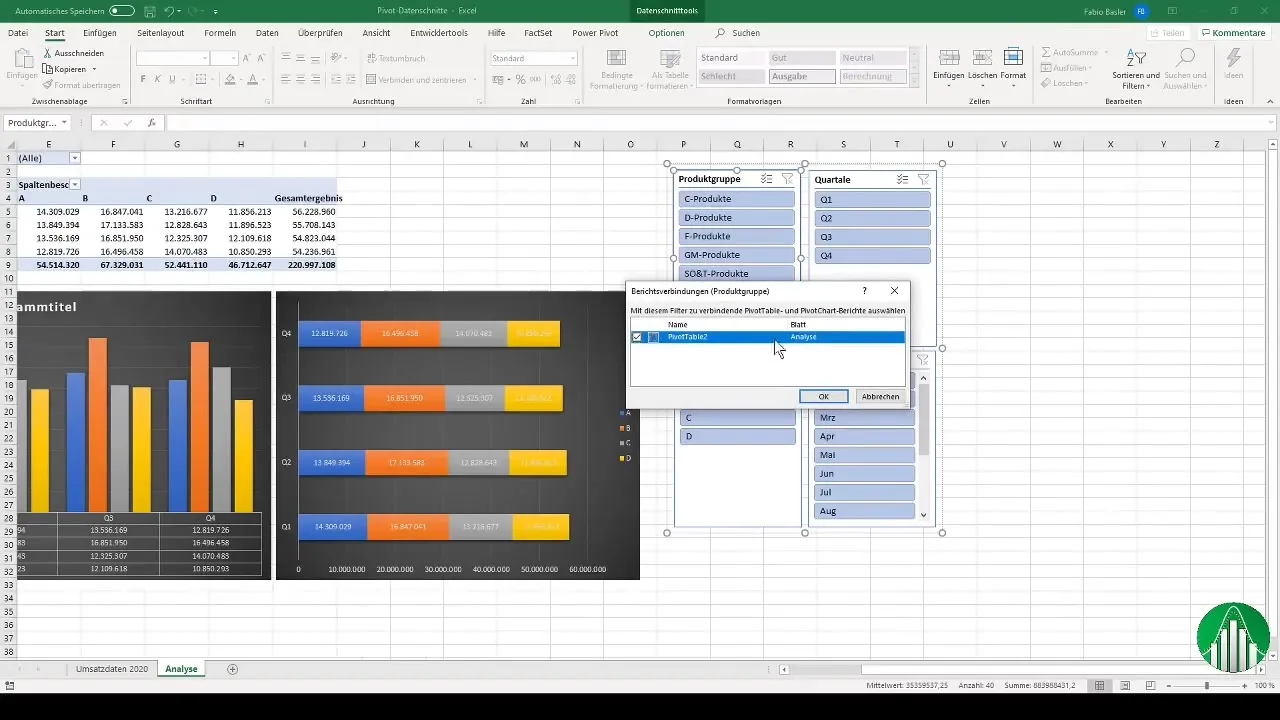Click OK in Berichtsverbindungen dialog
This screenshot has width=1280, height=720.
824,396
